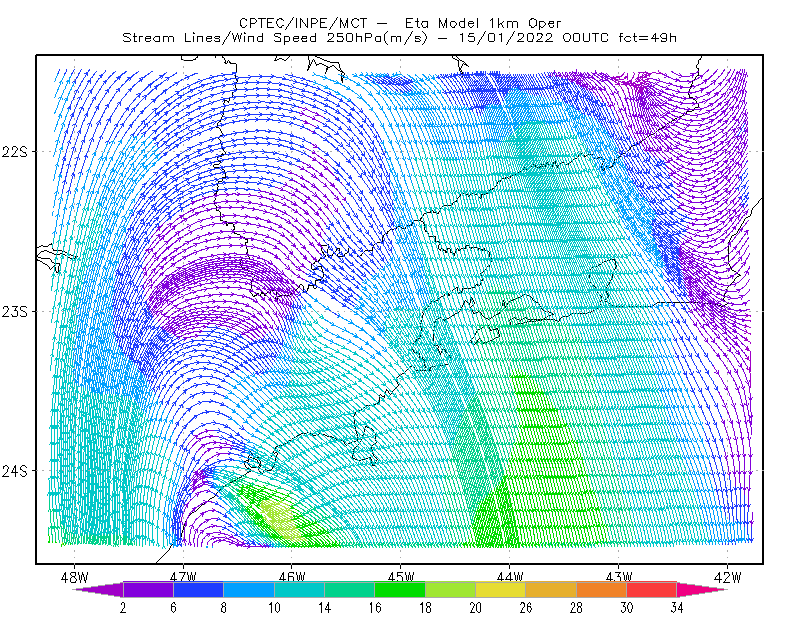
Task: Click the light blue 8-10 legend swatch
Action: pyautogui.click(x=249, y=589)
